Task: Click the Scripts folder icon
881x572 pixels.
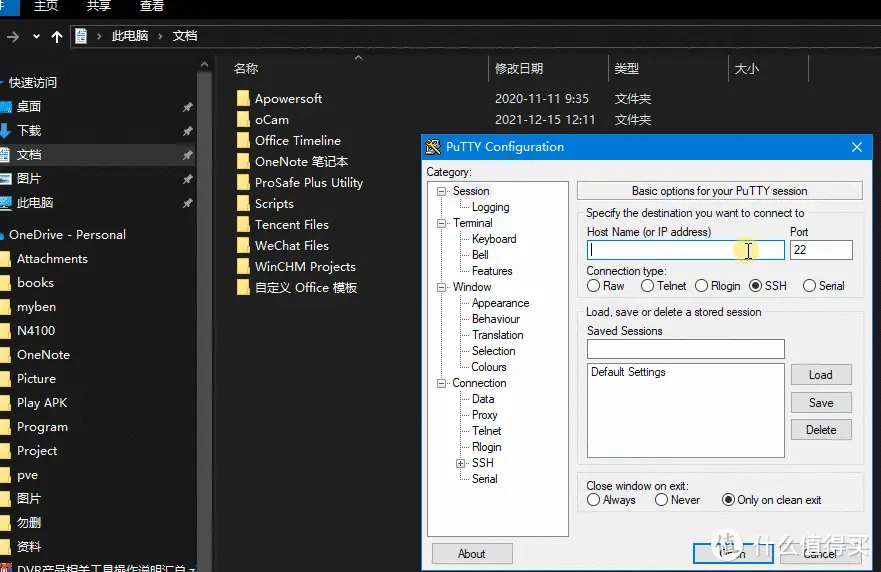Action: (x=243, y=203)
